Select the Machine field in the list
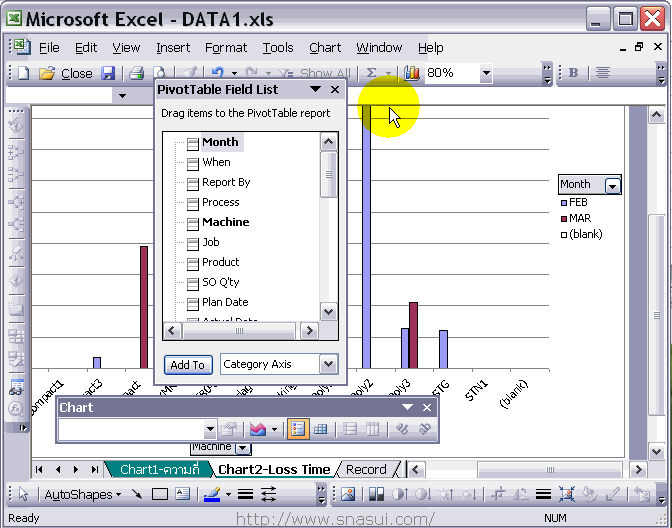The width and height of the screenshot is (672, 528). [x=225, y=222]
